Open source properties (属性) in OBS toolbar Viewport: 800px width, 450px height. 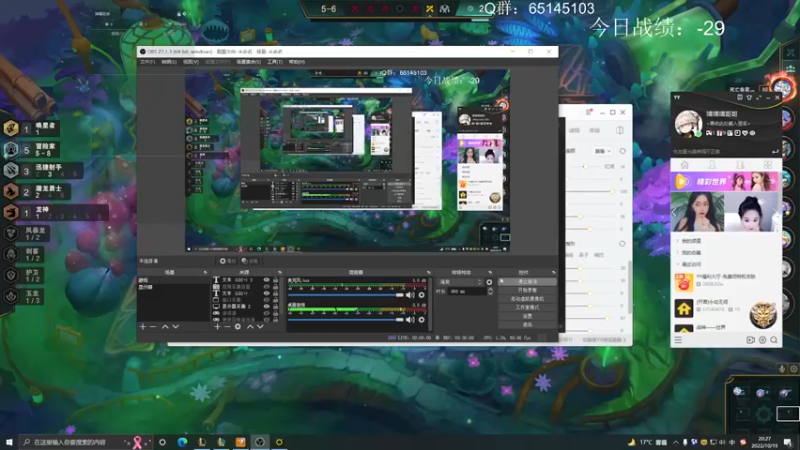227,261
